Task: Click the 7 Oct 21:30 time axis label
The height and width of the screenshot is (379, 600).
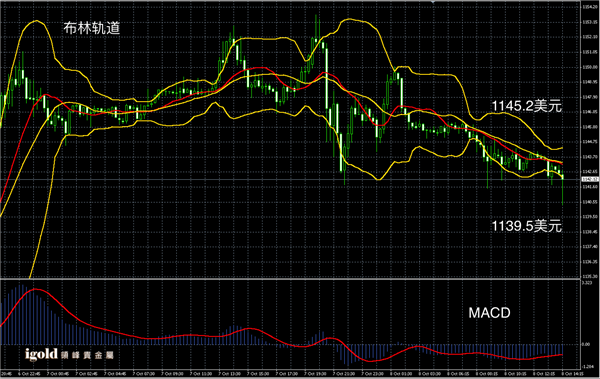Action: [x=344, y=373]
